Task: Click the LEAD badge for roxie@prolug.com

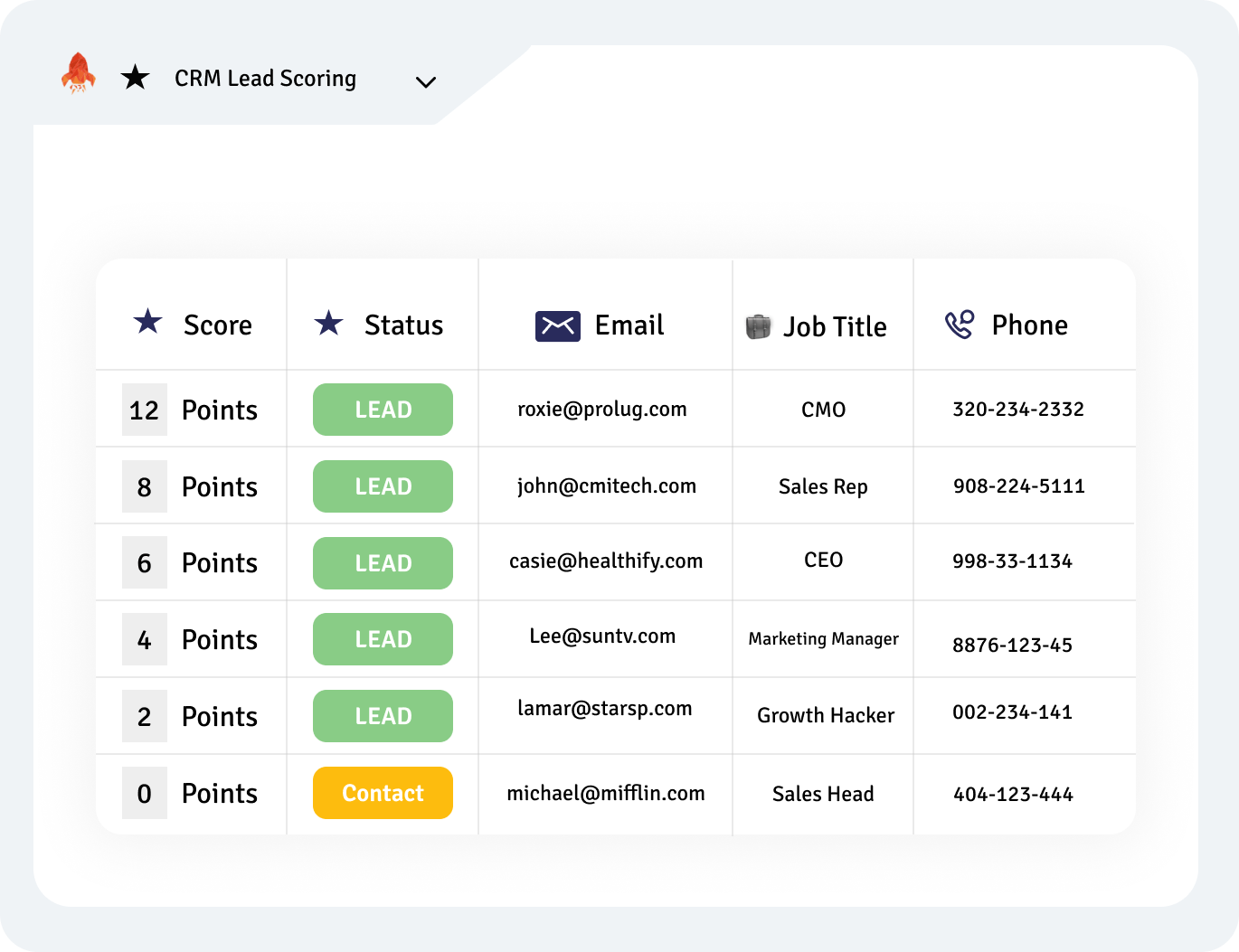Action: tap(383, 409)
